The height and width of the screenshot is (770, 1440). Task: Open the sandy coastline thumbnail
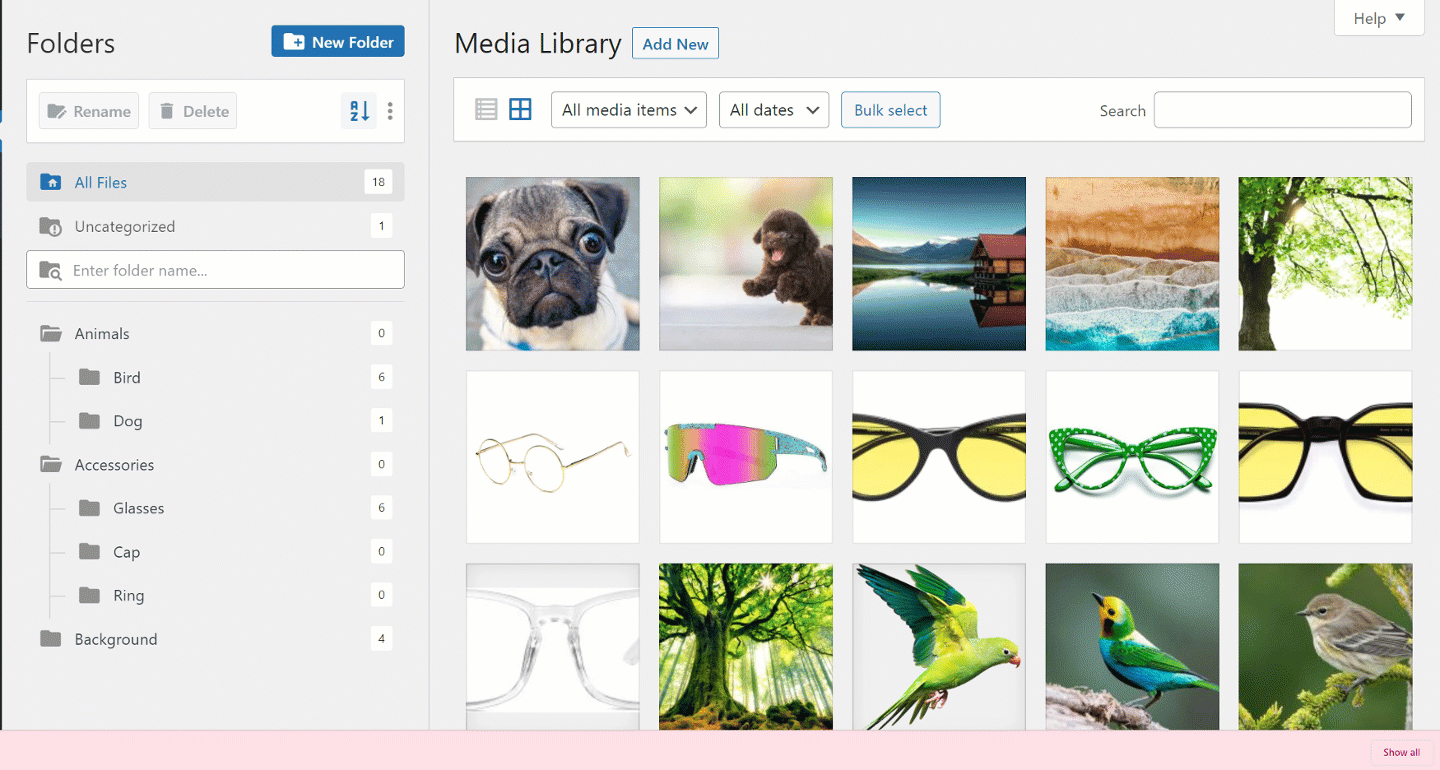pos(1132,264)
